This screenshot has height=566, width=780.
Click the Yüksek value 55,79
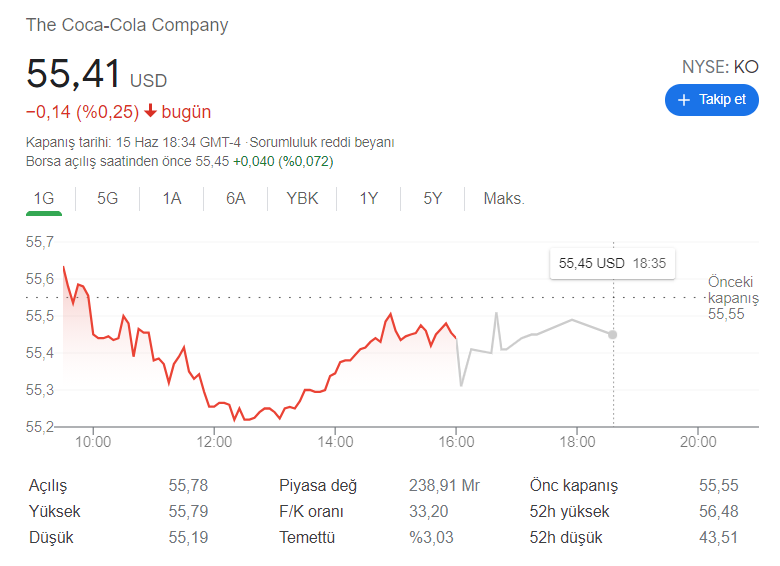tap(188, 511)
